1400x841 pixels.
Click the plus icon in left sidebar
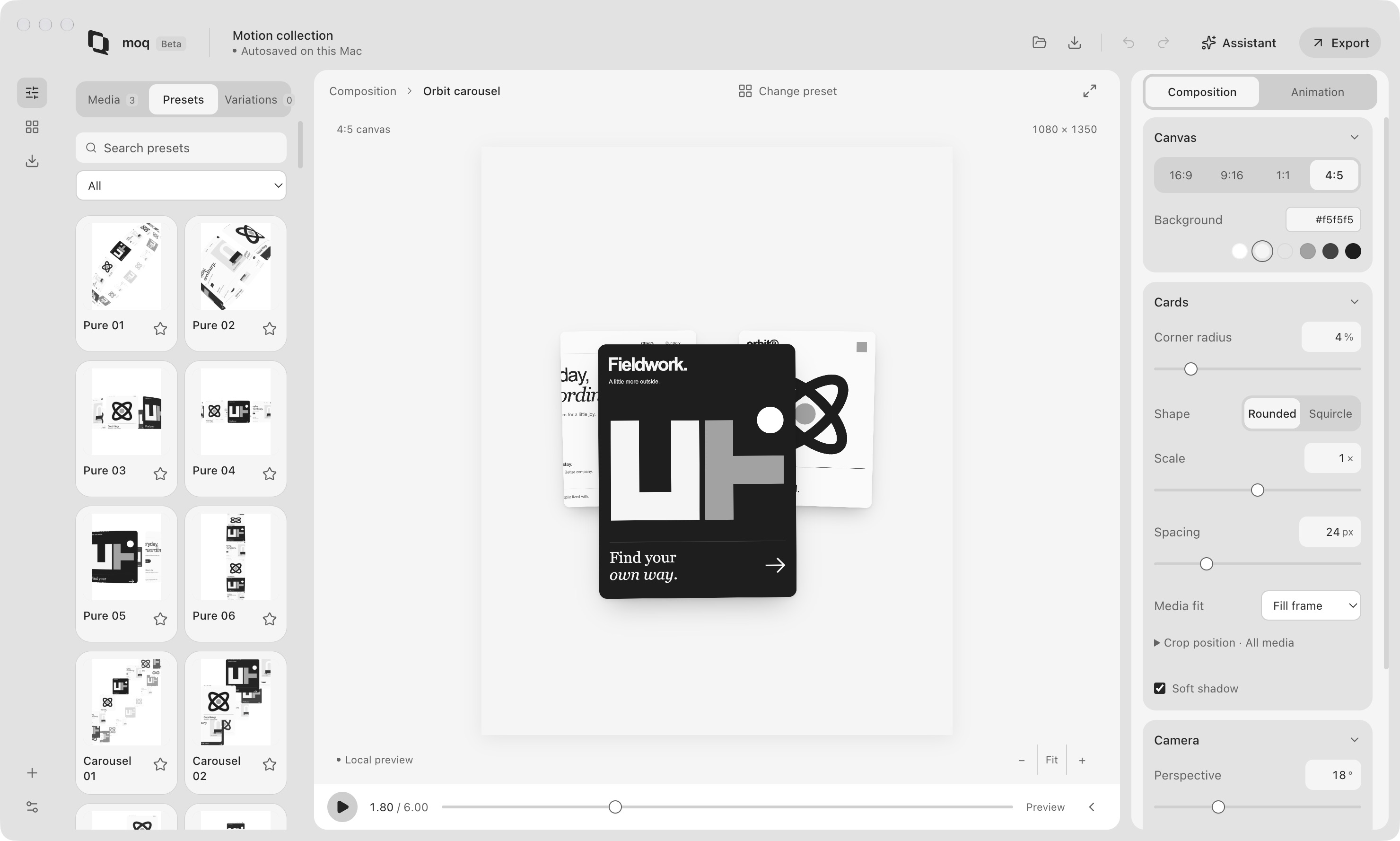pyautogui.click(x=32, y=773)
